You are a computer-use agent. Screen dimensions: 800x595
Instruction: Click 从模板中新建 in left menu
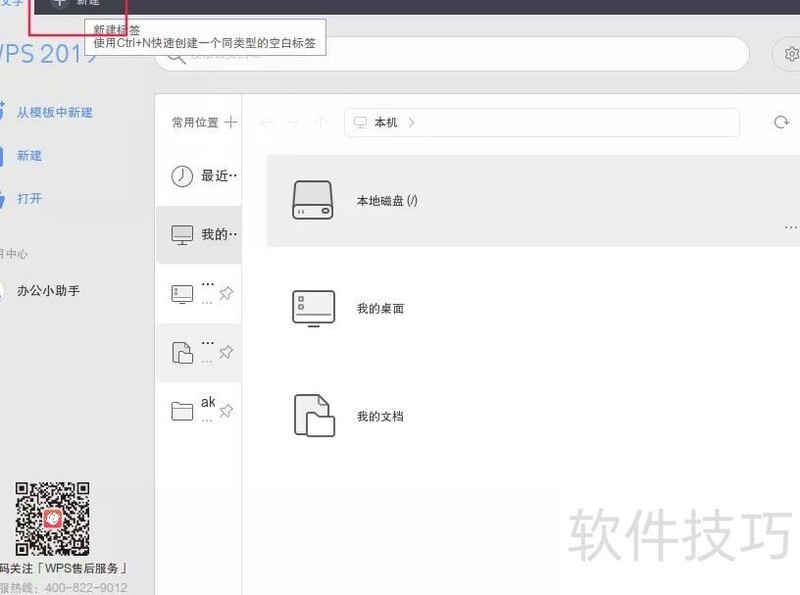click(x=54, y=112)
